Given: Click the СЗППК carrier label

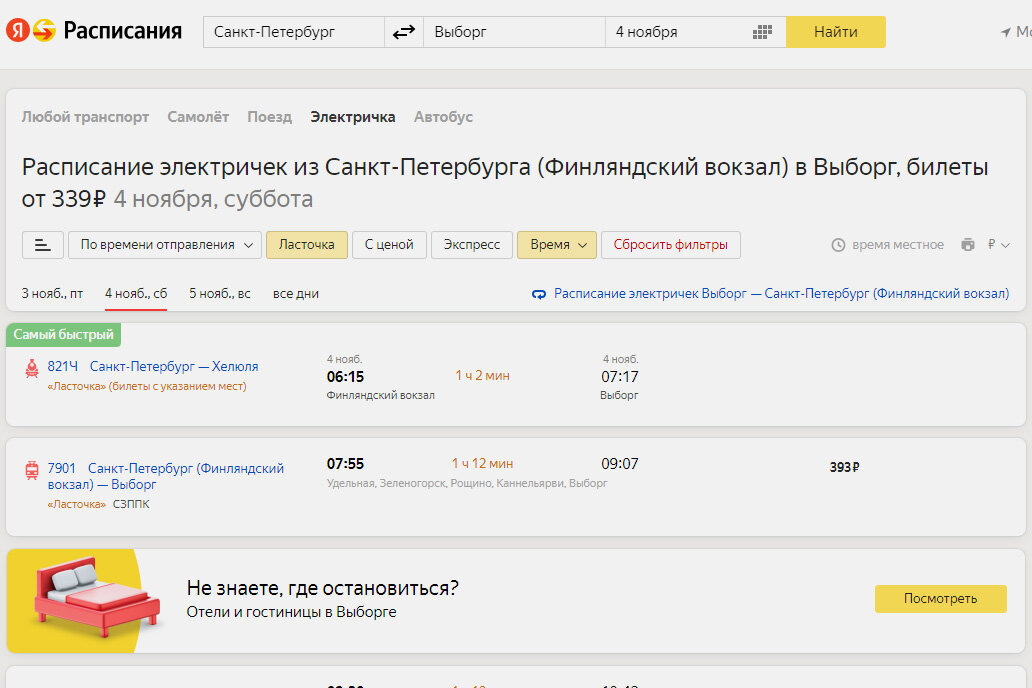Looking at the screenshot, I should click(131, 504).
